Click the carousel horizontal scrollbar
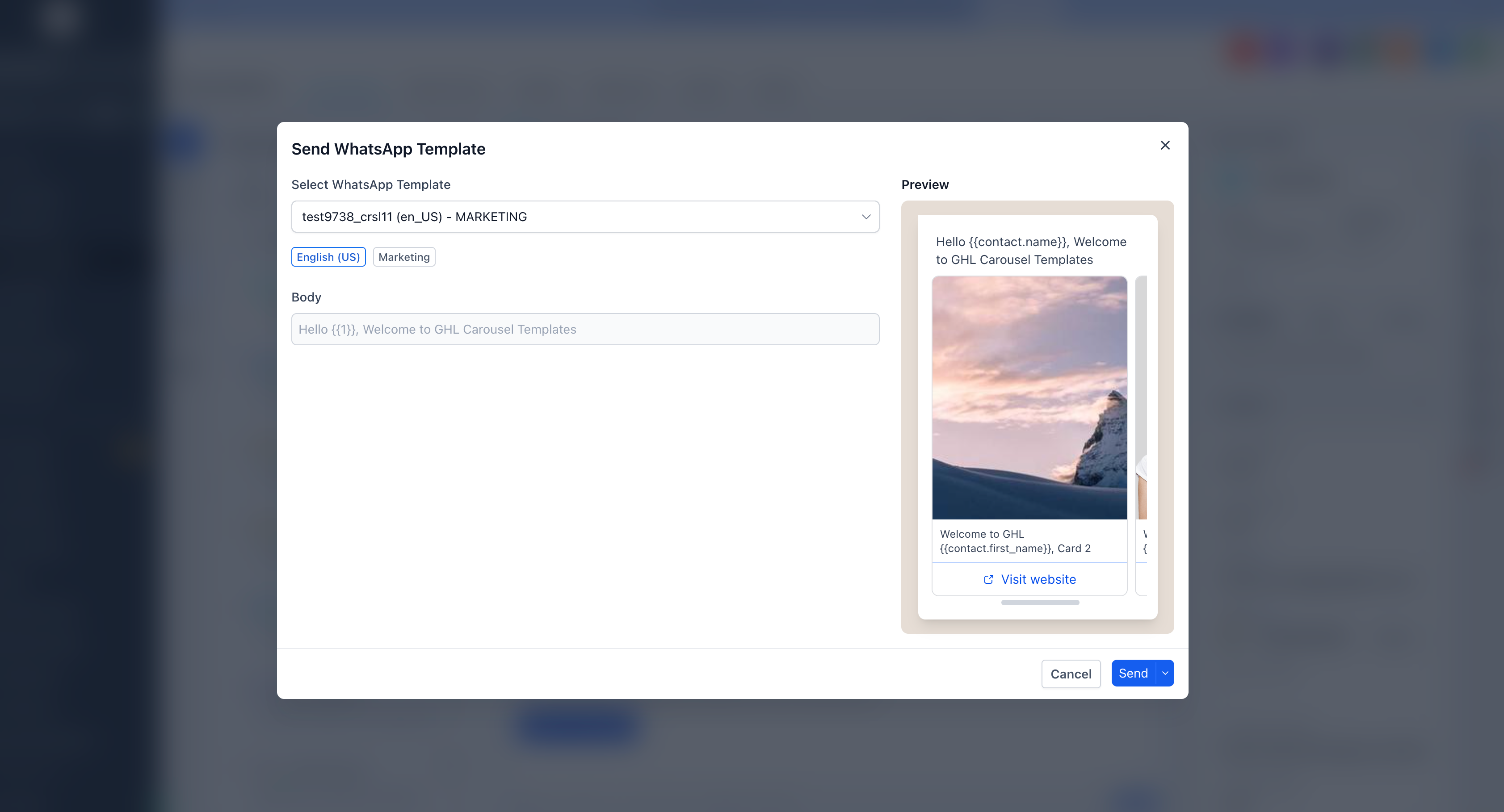The height and width of the screenshot is (812, 1504). [x=1040, y=603]
